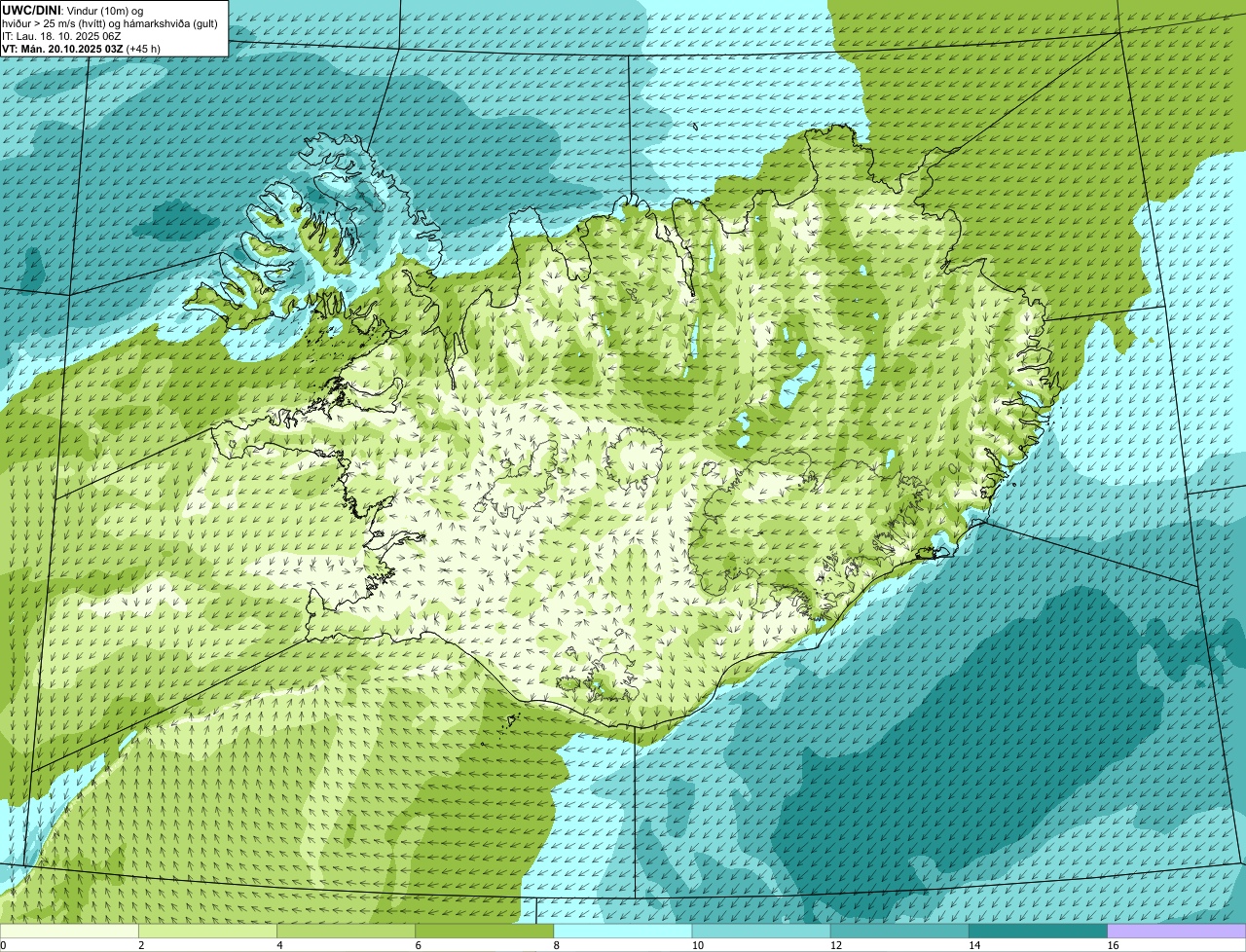Click the '2' tick label on the color scale
Image resolution: width=1246 pixels, height=952 pixels.
141,945
